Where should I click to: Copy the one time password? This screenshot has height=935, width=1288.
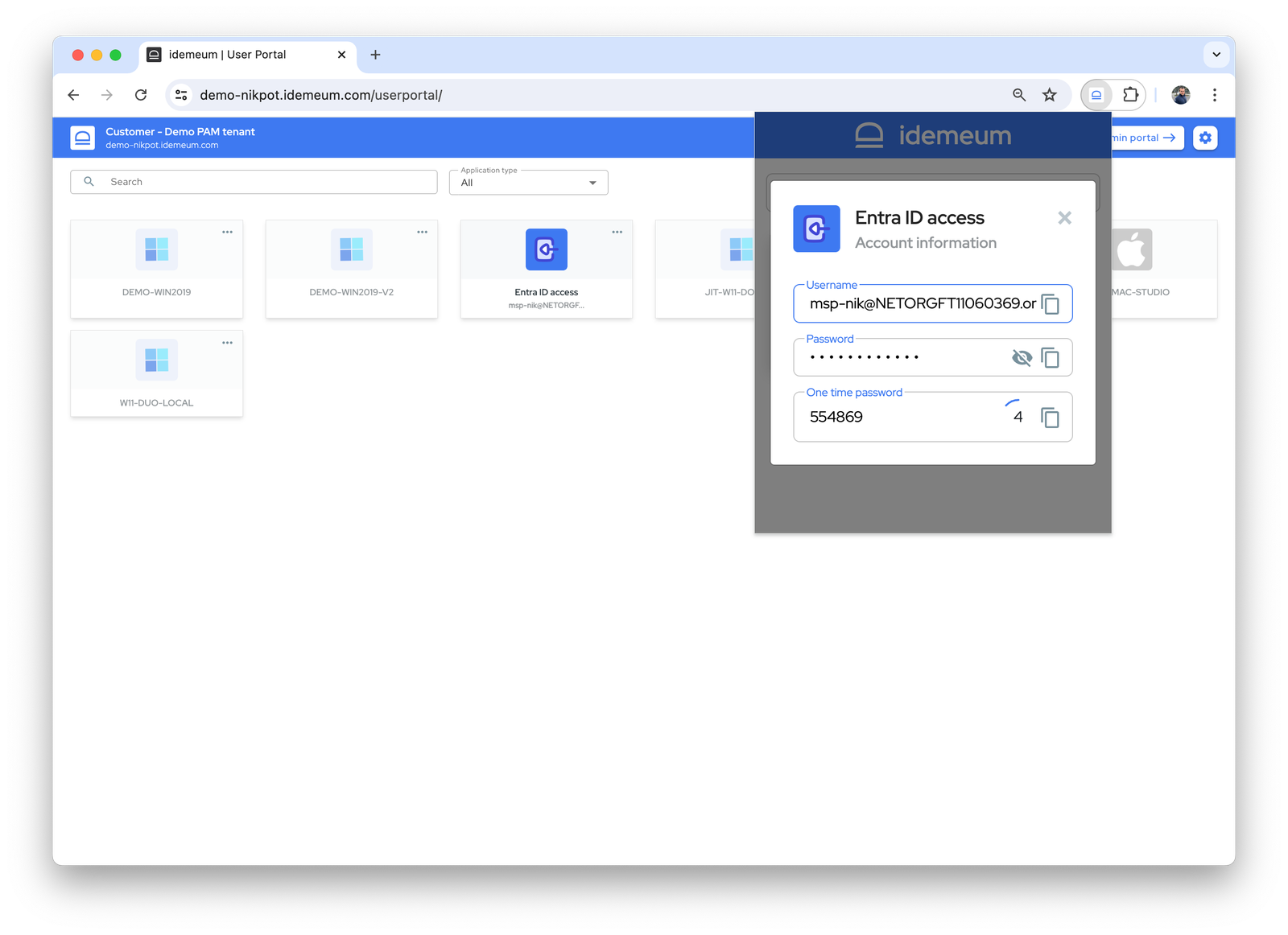[1050, 418]
